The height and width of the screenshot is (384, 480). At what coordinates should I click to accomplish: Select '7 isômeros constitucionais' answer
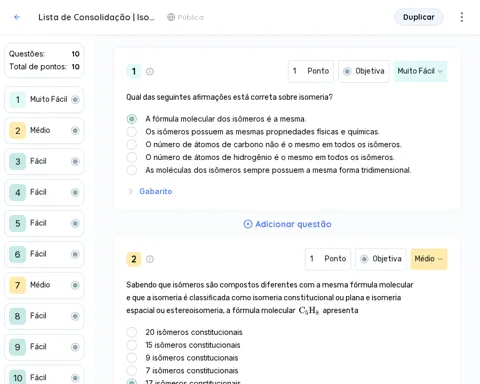tap(132, 370)
